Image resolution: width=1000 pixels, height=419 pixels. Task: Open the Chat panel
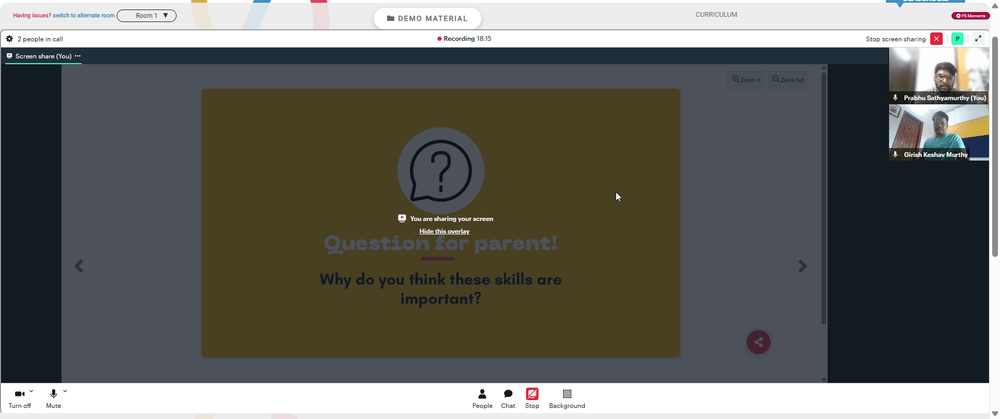tap(508, 399)
